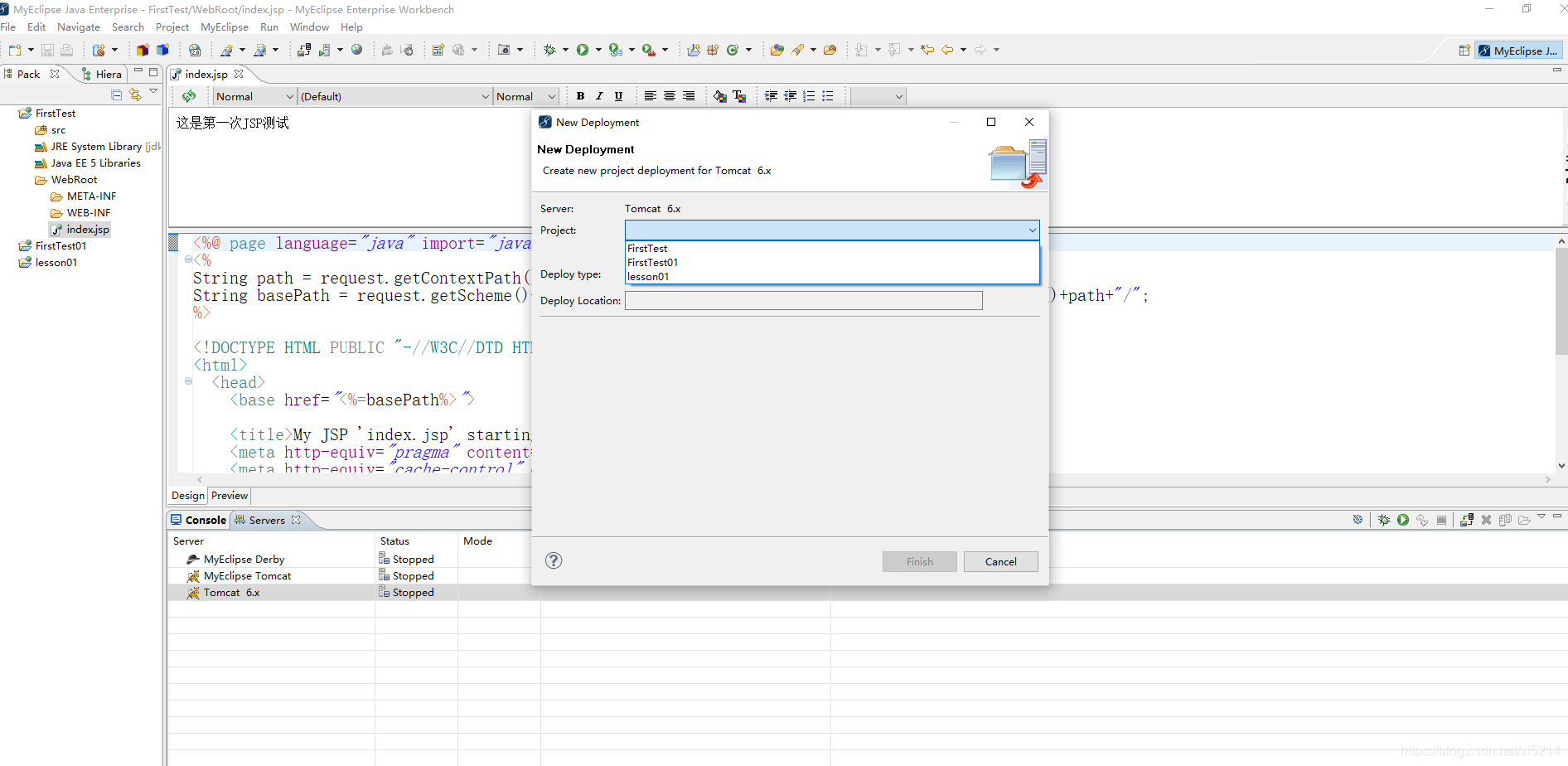Click the screenshot camera toolbar icon
Screen dimensions: 1568x766
[x=504, y=50]
